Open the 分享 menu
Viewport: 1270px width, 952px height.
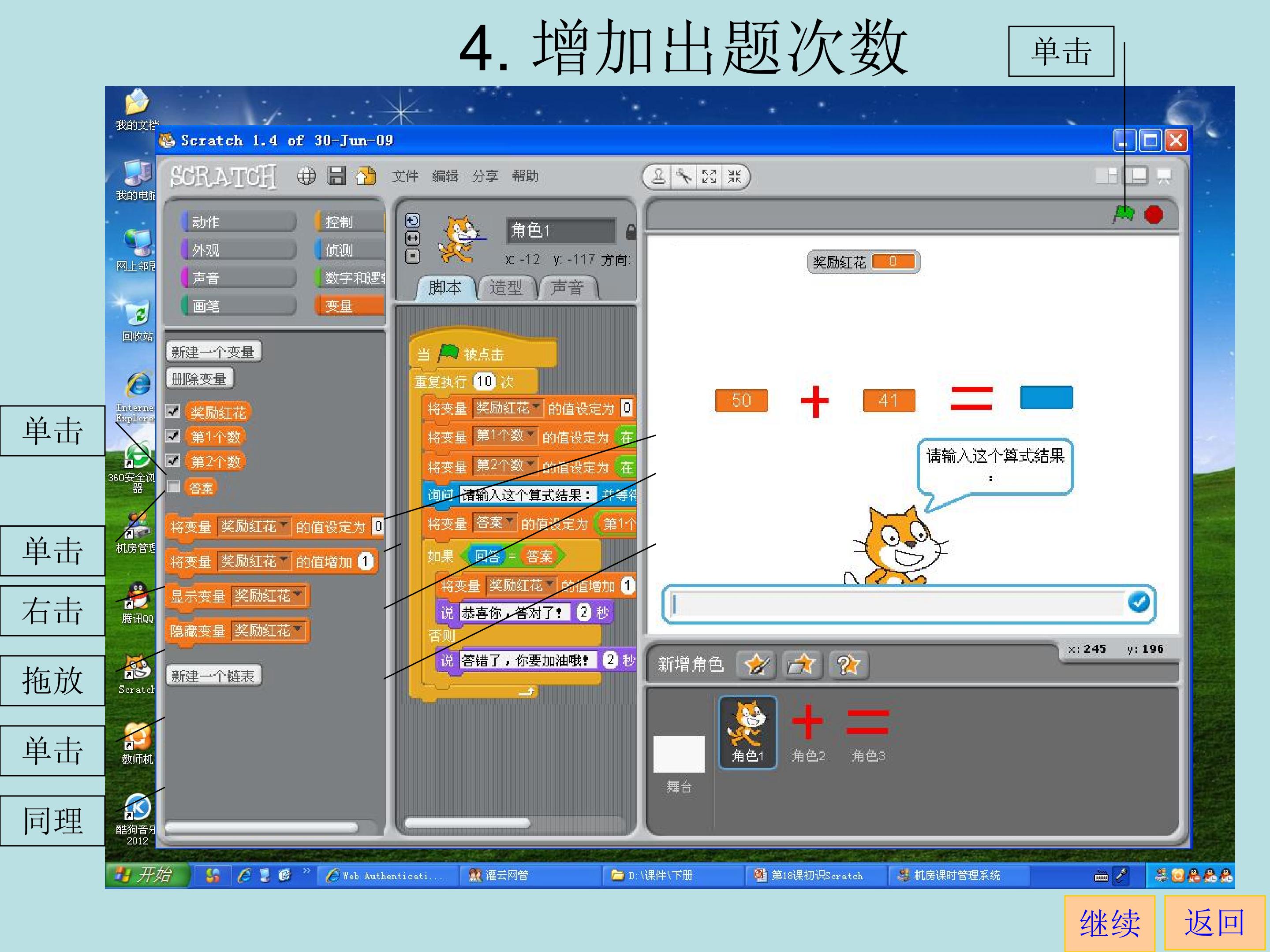point(485,176)
